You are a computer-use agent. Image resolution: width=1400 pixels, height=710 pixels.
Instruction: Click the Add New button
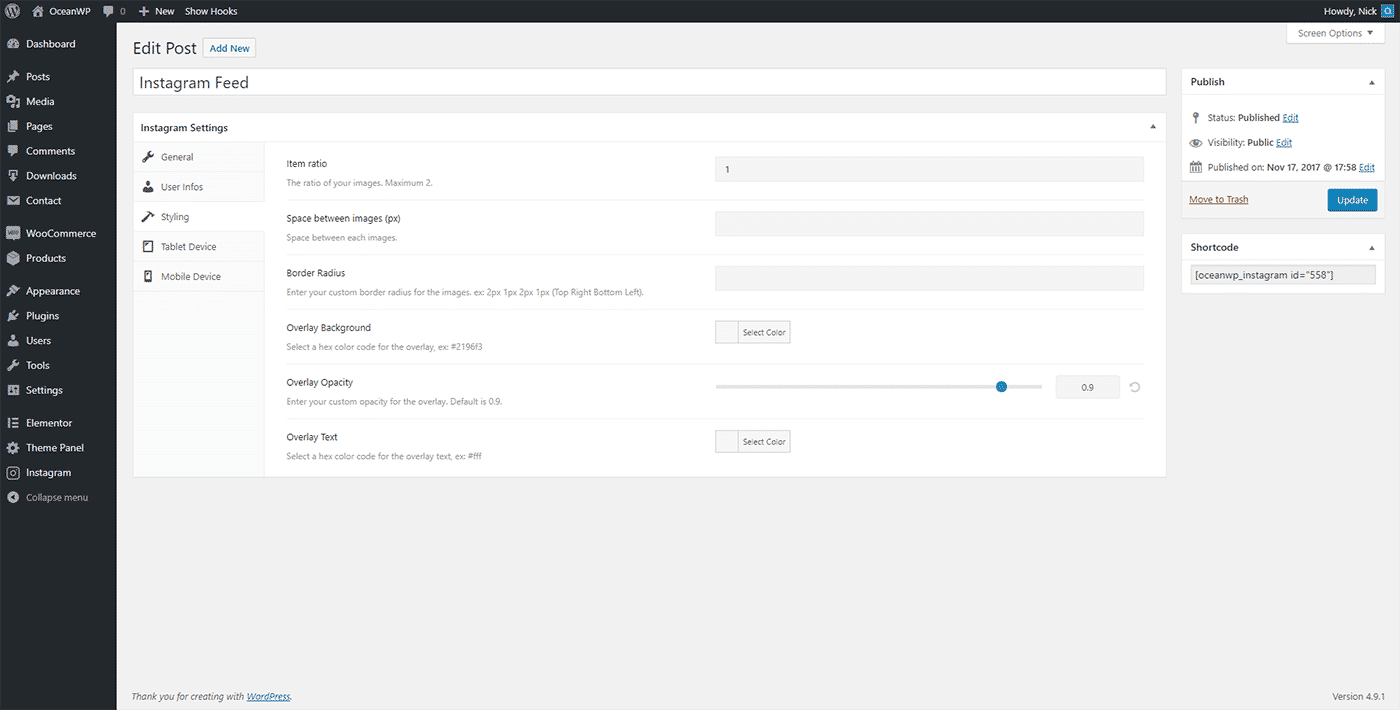pyautogui.click(x=230, y=48)
